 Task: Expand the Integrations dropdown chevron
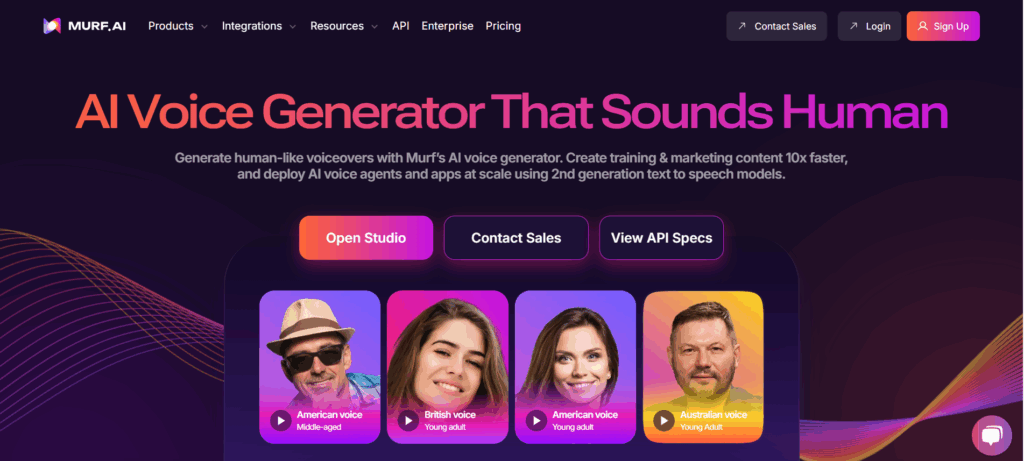click(293, 27)
